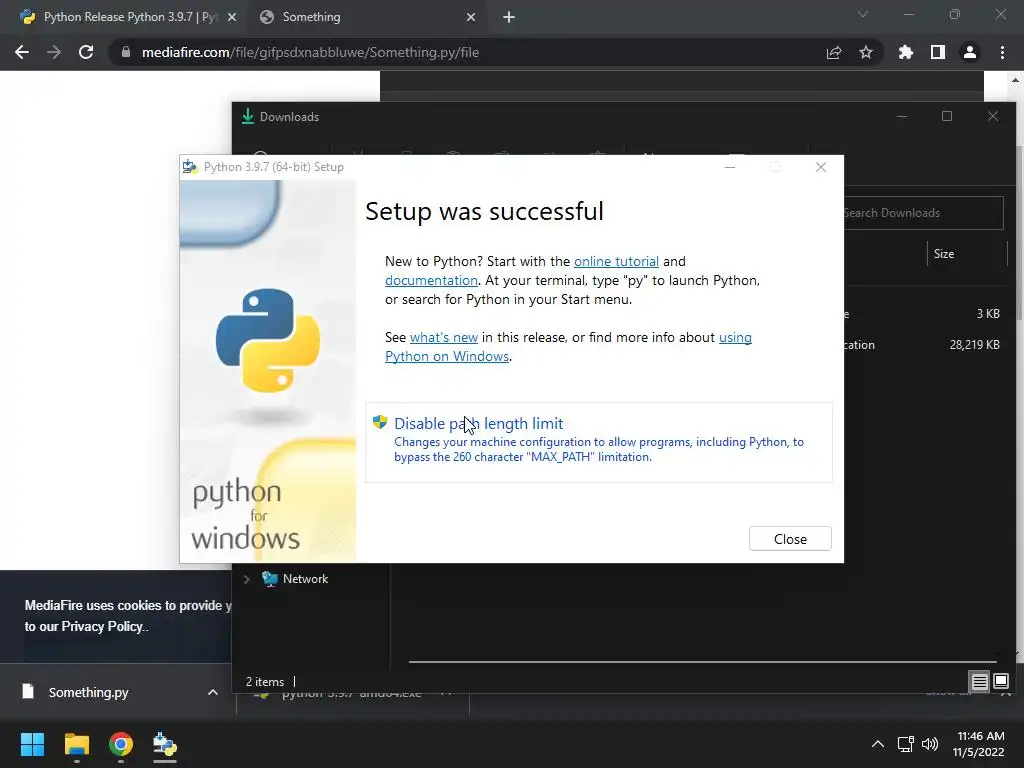1024x768 pixels.
Task: Open File Explorer from taskbar
Action: [76, 744]
